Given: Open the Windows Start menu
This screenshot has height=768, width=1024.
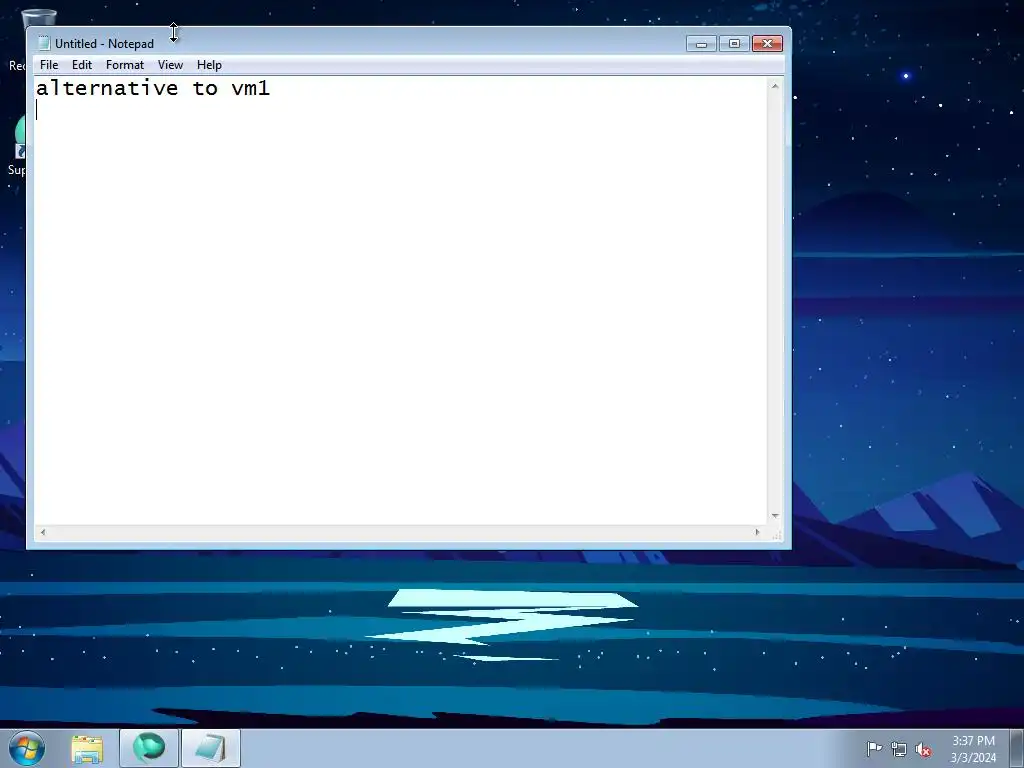Looking at the screenshot, I should (x=27, y=748).
